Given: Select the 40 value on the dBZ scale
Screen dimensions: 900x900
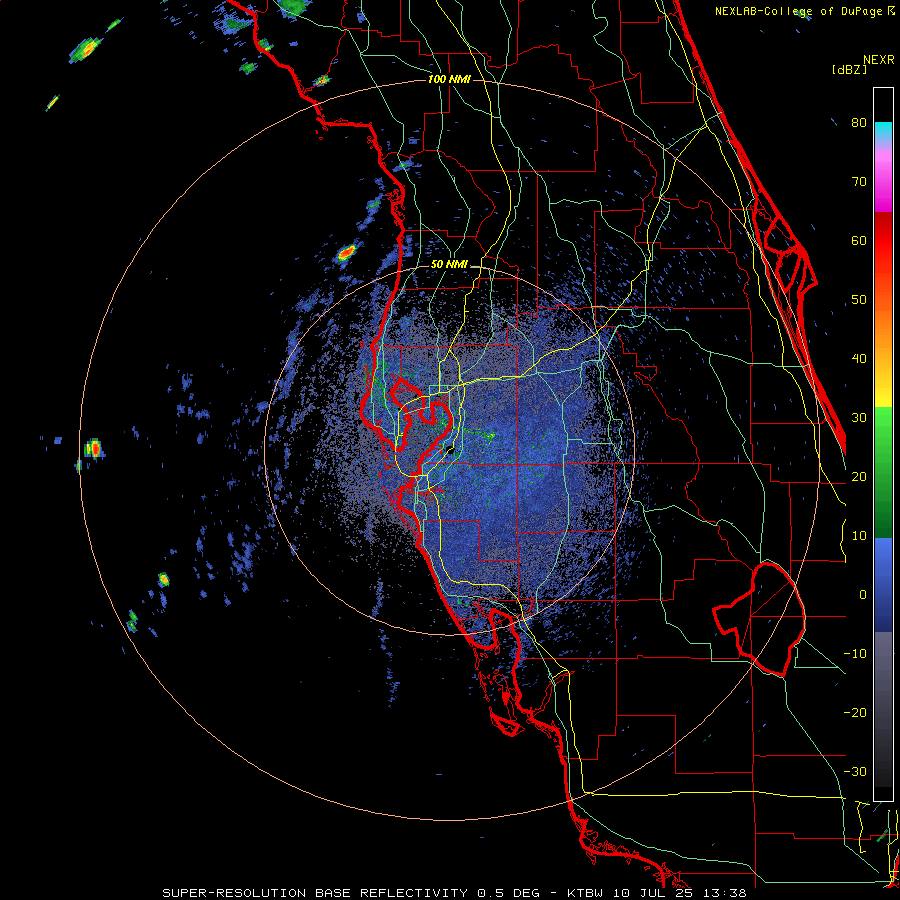Looking at the screenshot, I should click(x=859, y=359).
